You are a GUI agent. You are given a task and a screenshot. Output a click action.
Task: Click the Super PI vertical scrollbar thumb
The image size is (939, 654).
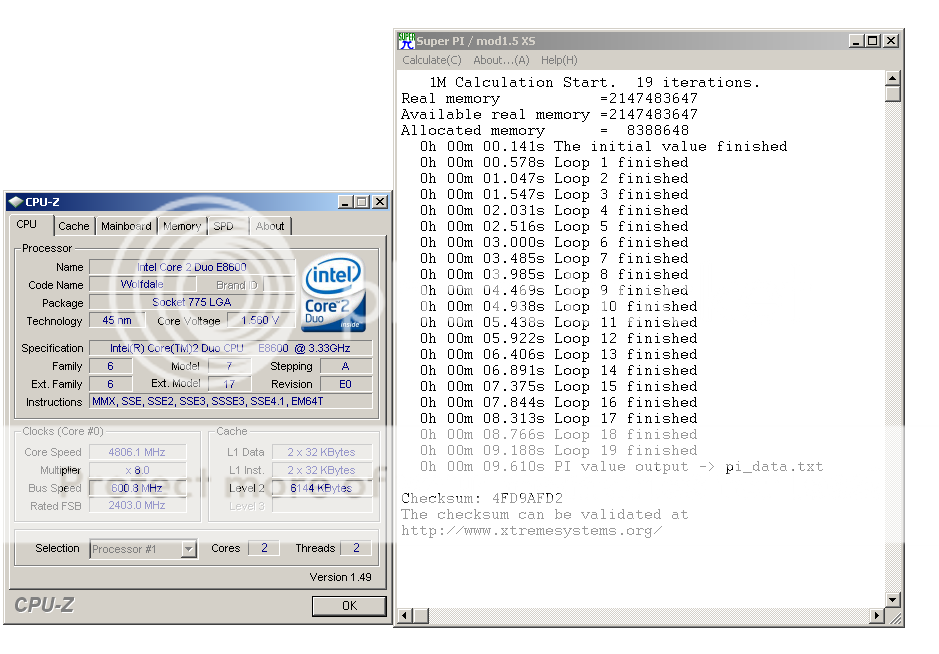click(892, 93)
